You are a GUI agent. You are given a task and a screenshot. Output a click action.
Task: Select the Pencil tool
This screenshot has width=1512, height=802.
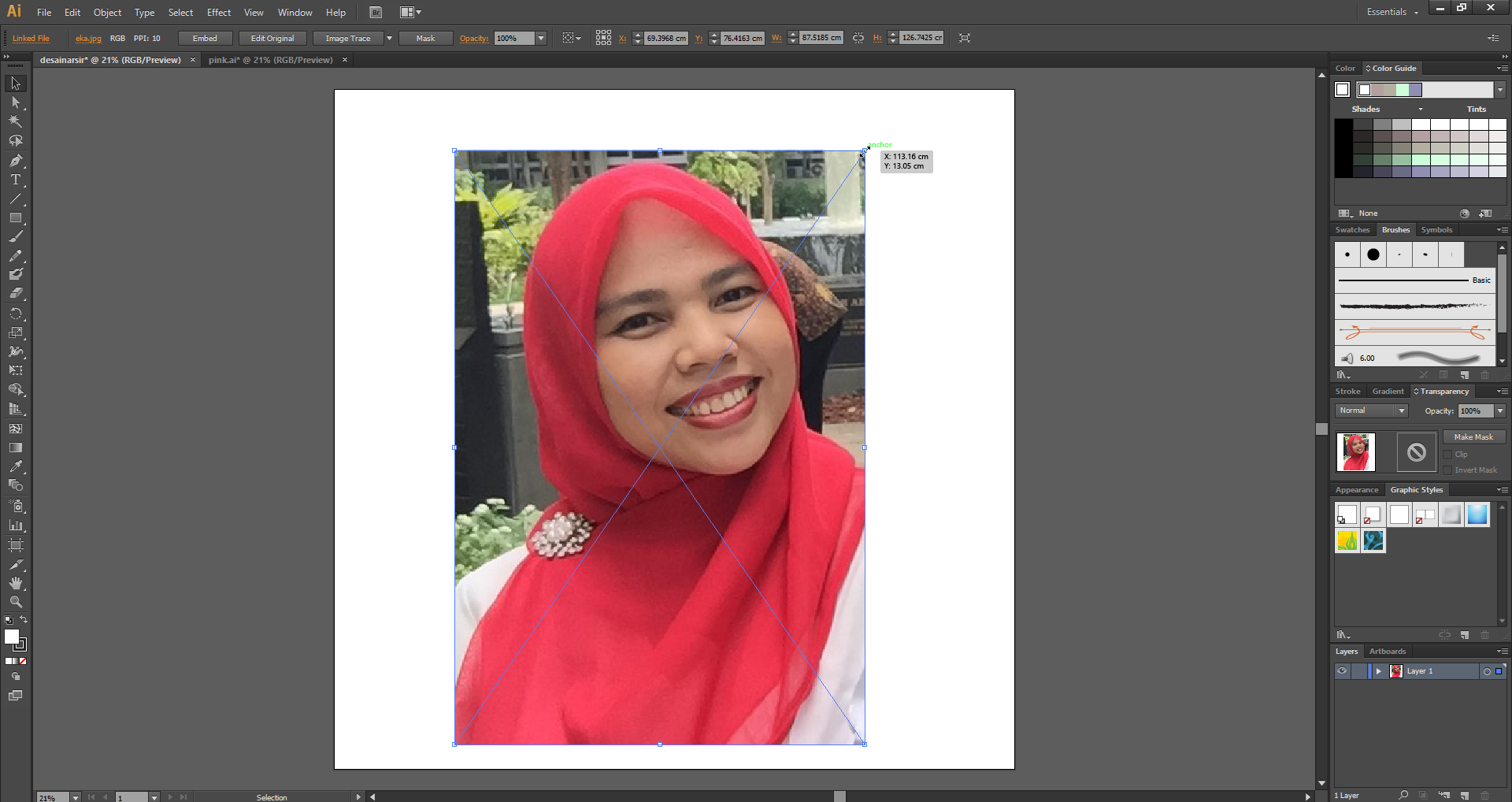pyautogui.click(x=16, y=256)
